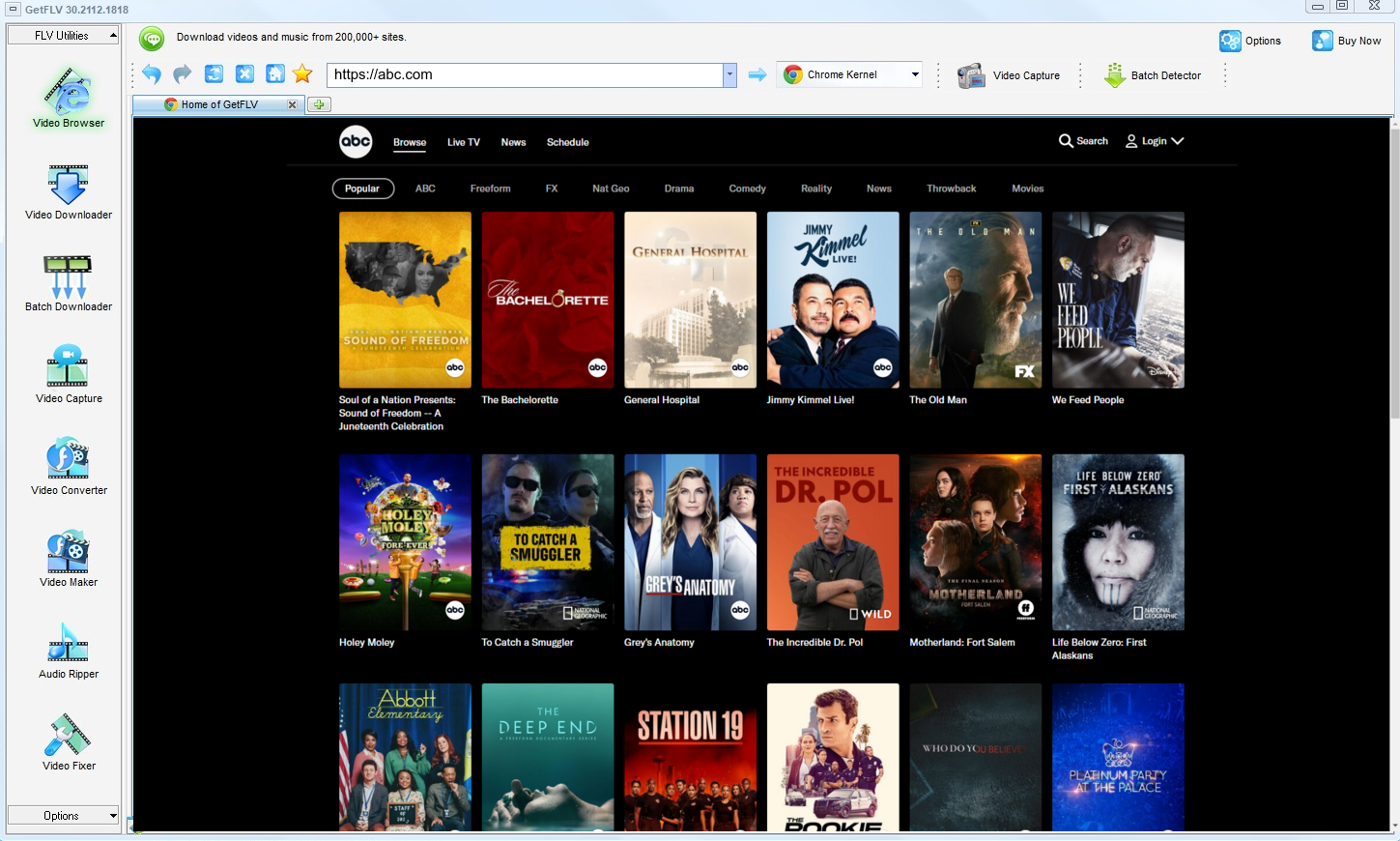
Task: Navigate to the entered URL with the arrow
Action: [x=757, y=74]
